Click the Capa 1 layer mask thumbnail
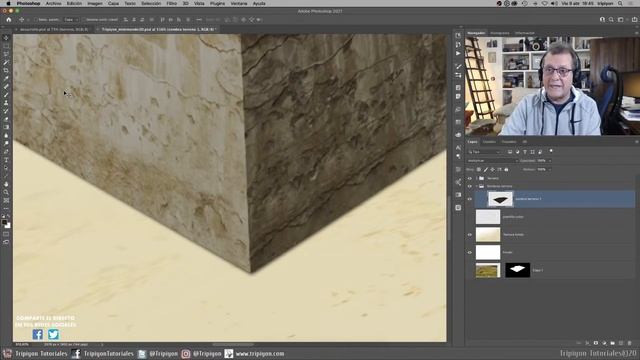This screenshot has width=640, height=360. tap(518, 270)
